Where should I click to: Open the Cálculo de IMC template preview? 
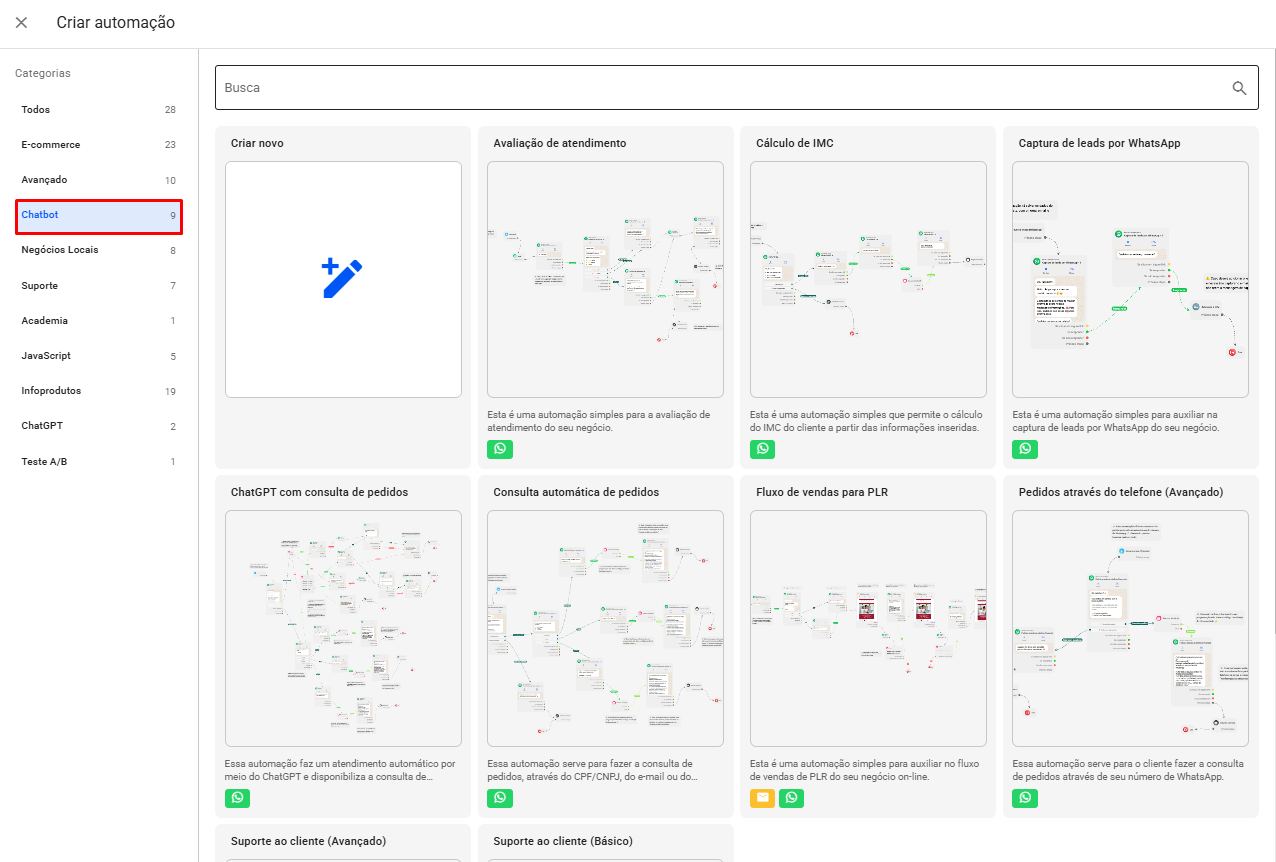tap(868, 280)
